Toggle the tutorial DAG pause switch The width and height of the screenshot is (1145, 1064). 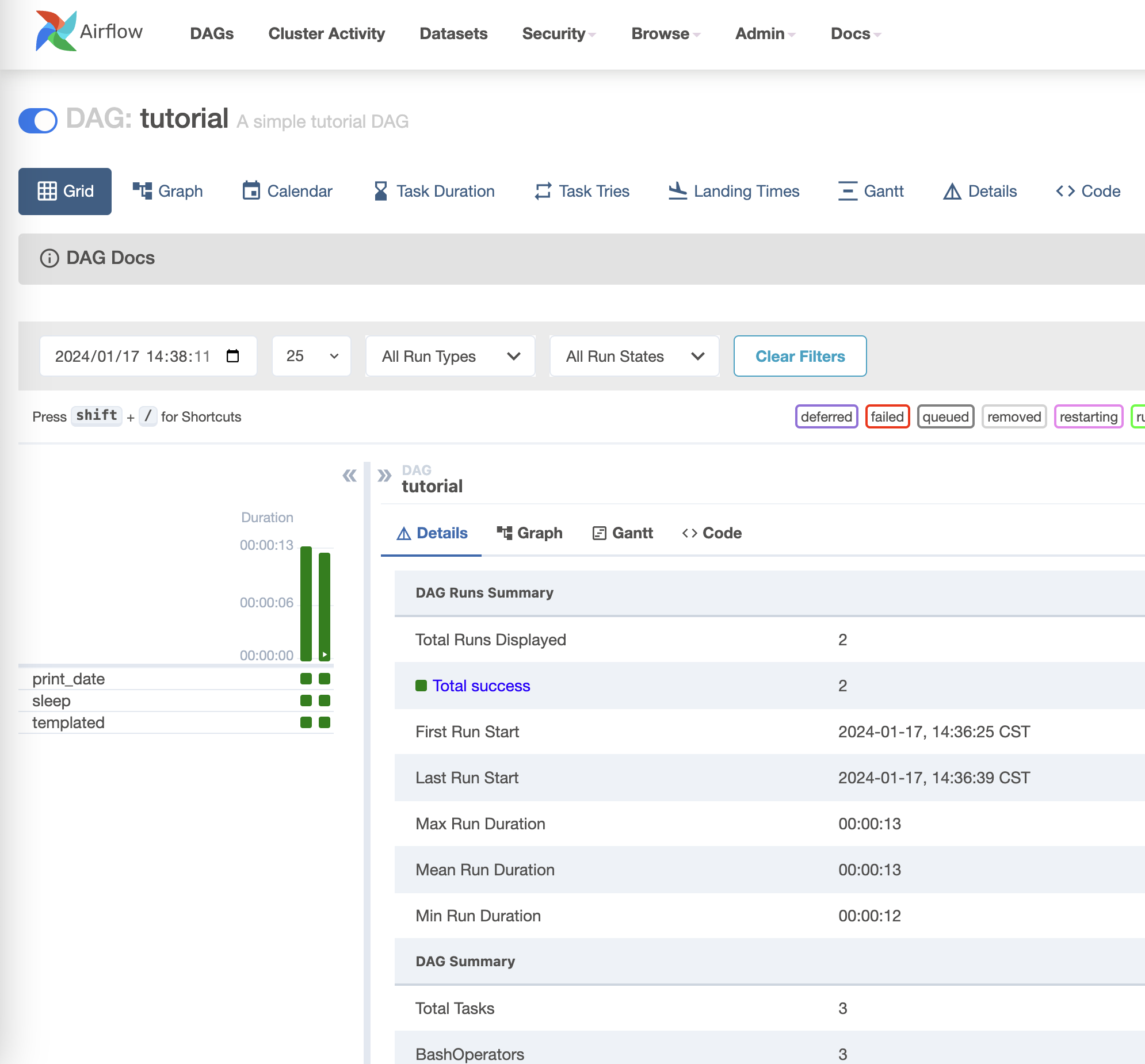pos(38,120)
